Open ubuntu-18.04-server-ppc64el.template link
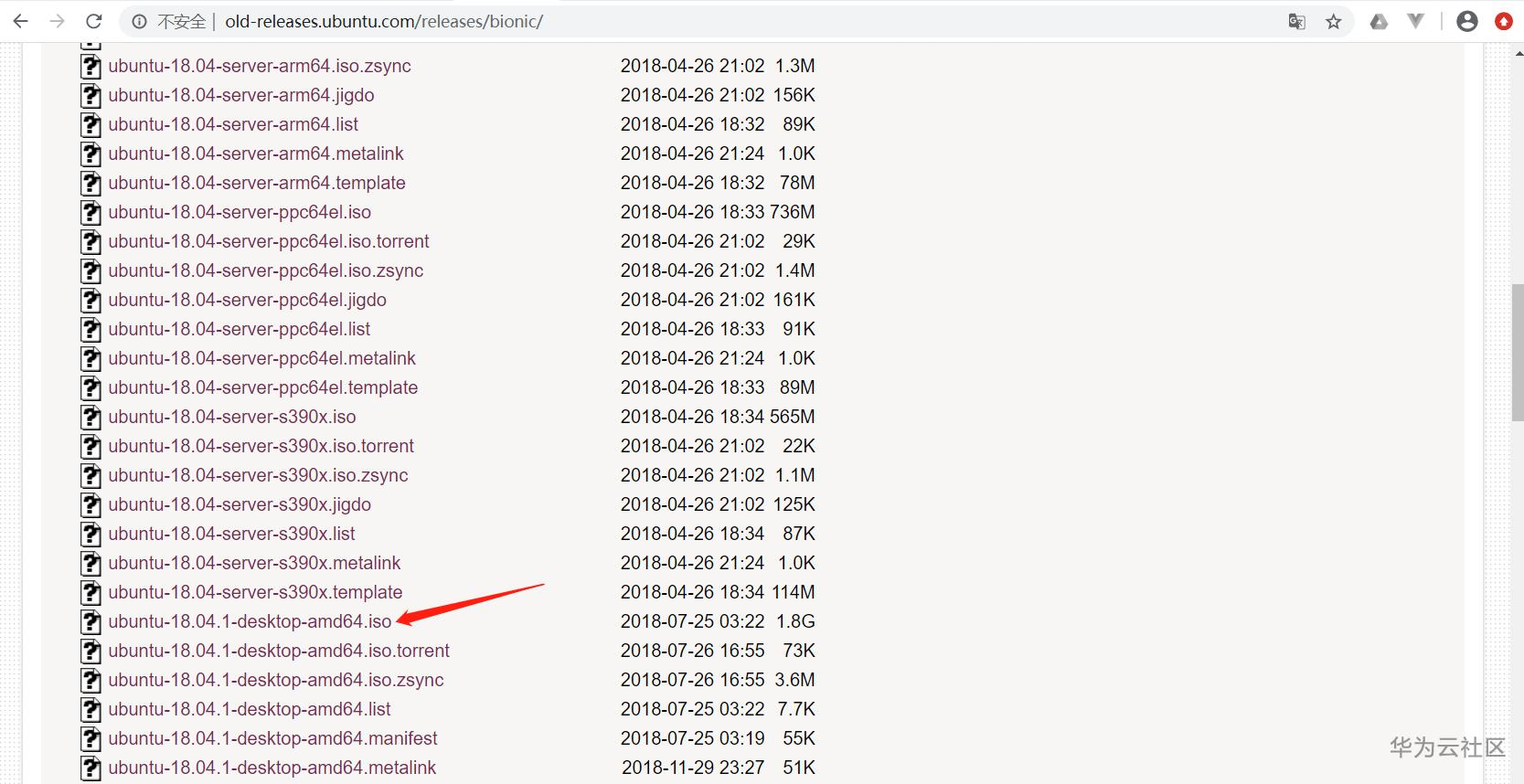 (263, 387)
